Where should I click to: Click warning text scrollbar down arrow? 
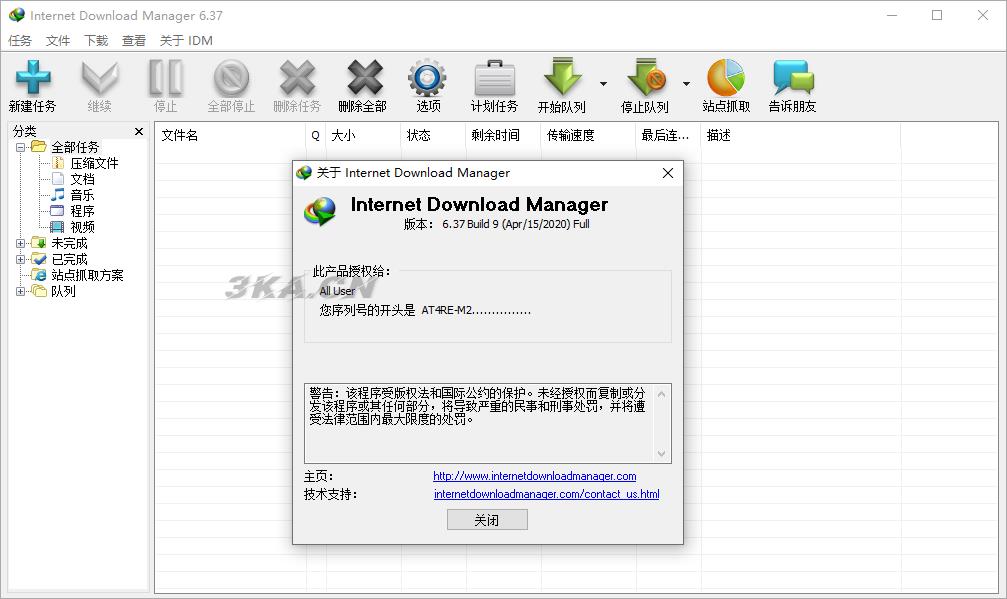coord(661,453)
